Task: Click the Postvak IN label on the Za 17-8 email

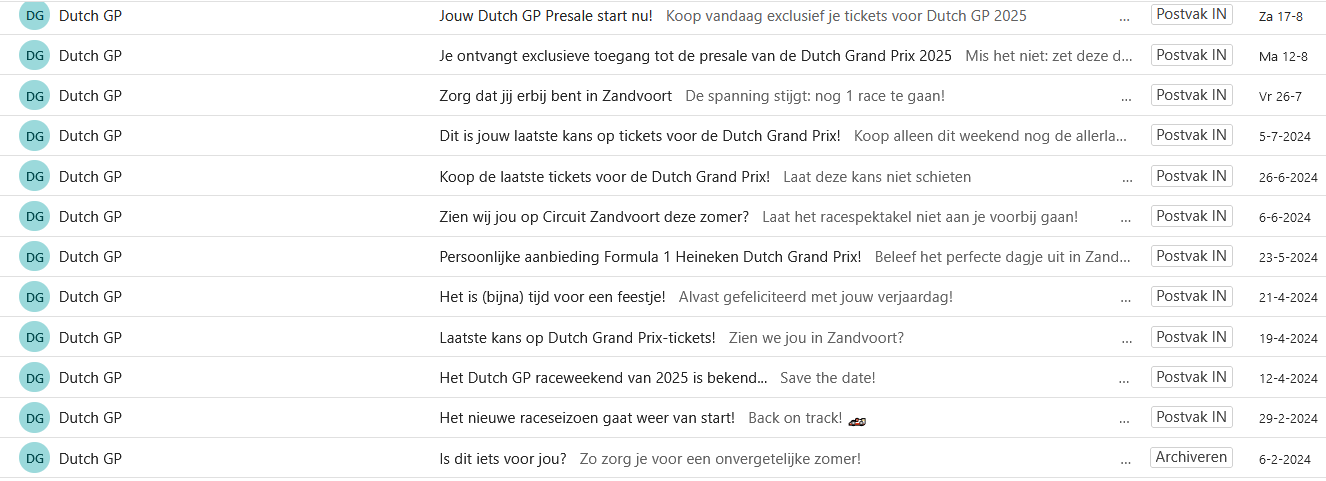Action: [x=1191, y=15]
